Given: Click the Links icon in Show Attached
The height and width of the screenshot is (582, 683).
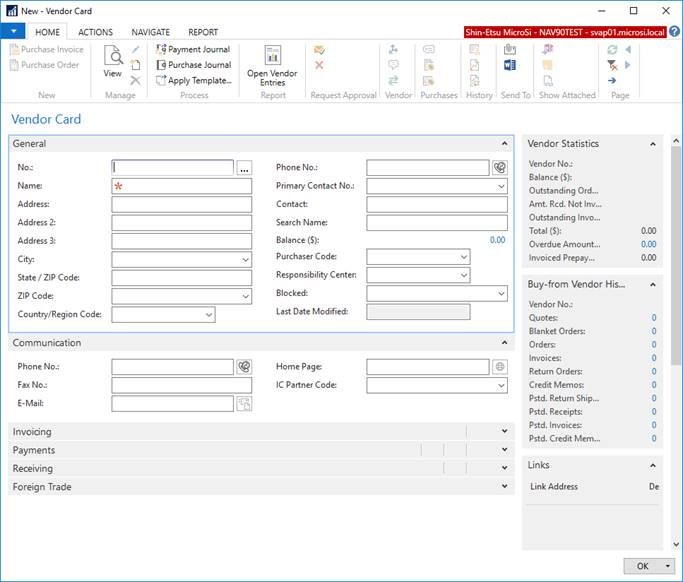Looking at the screenshot, I should point(548,81).
